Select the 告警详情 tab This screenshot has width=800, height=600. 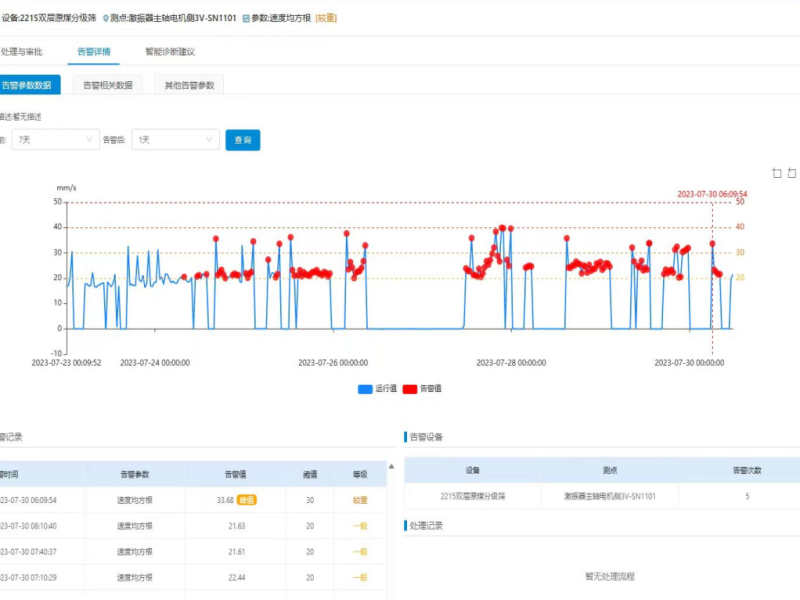(x=94, y=51)
